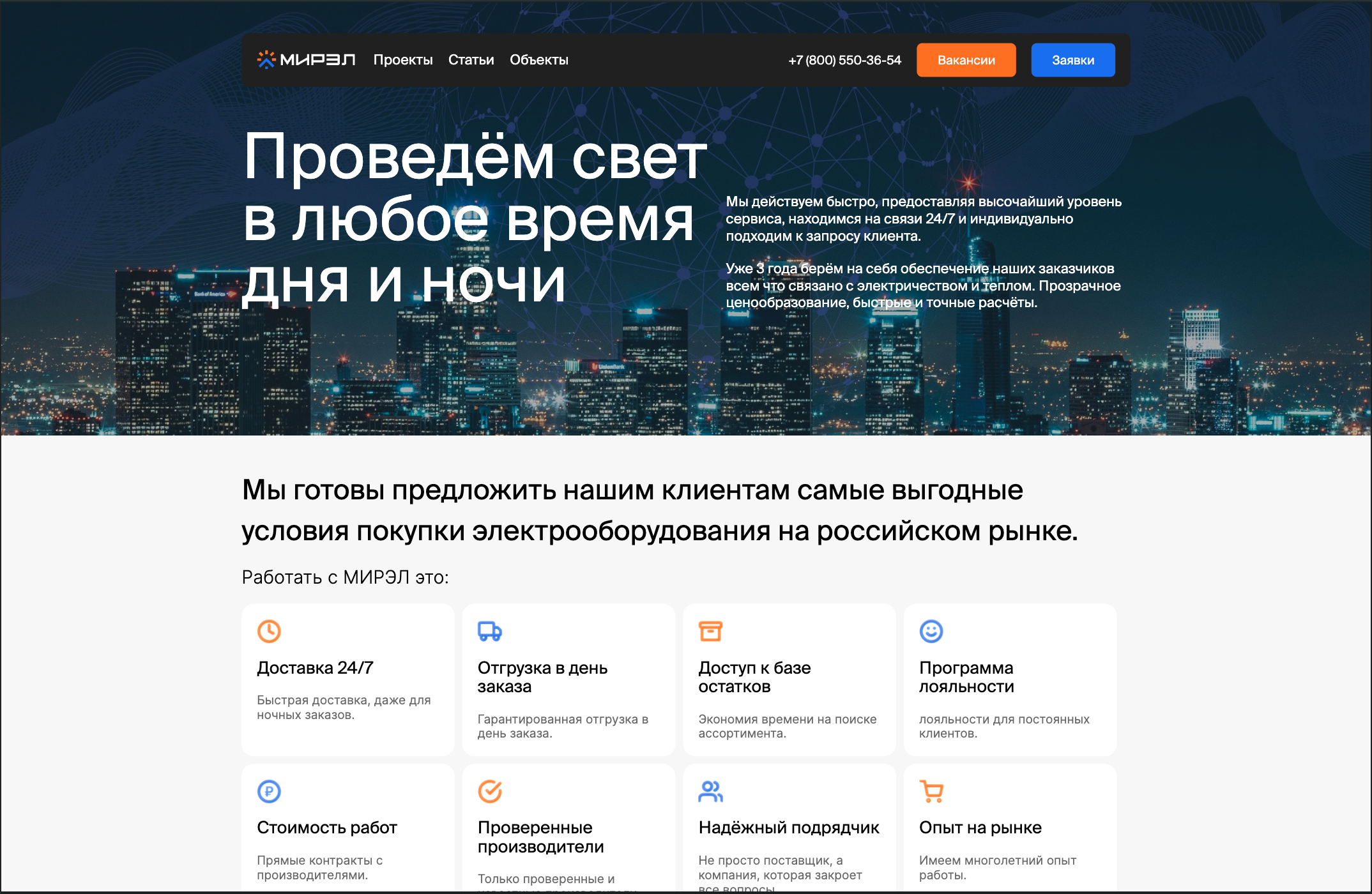Call the +7 (800) 550-36-54 phone number

coord(844,60)
